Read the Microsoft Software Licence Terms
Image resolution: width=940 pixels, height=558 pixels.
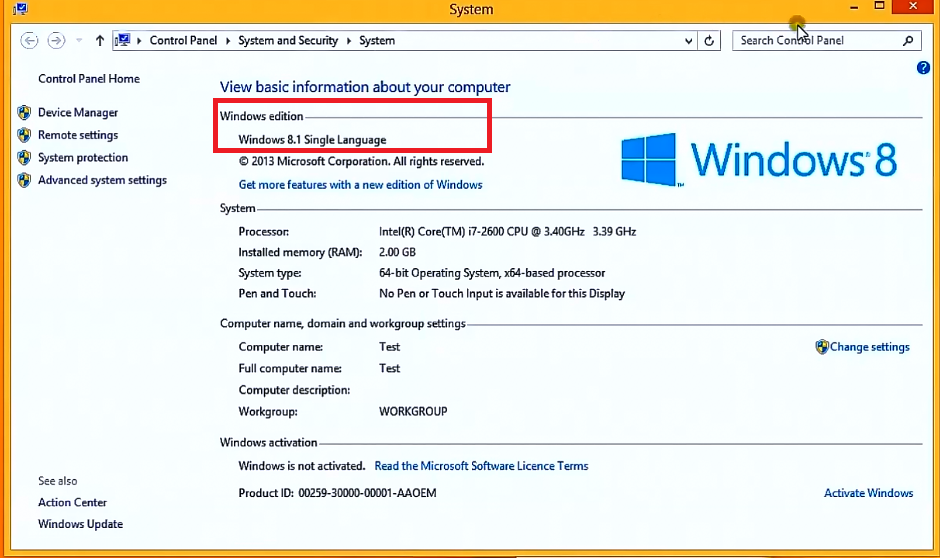pos(481,466)
